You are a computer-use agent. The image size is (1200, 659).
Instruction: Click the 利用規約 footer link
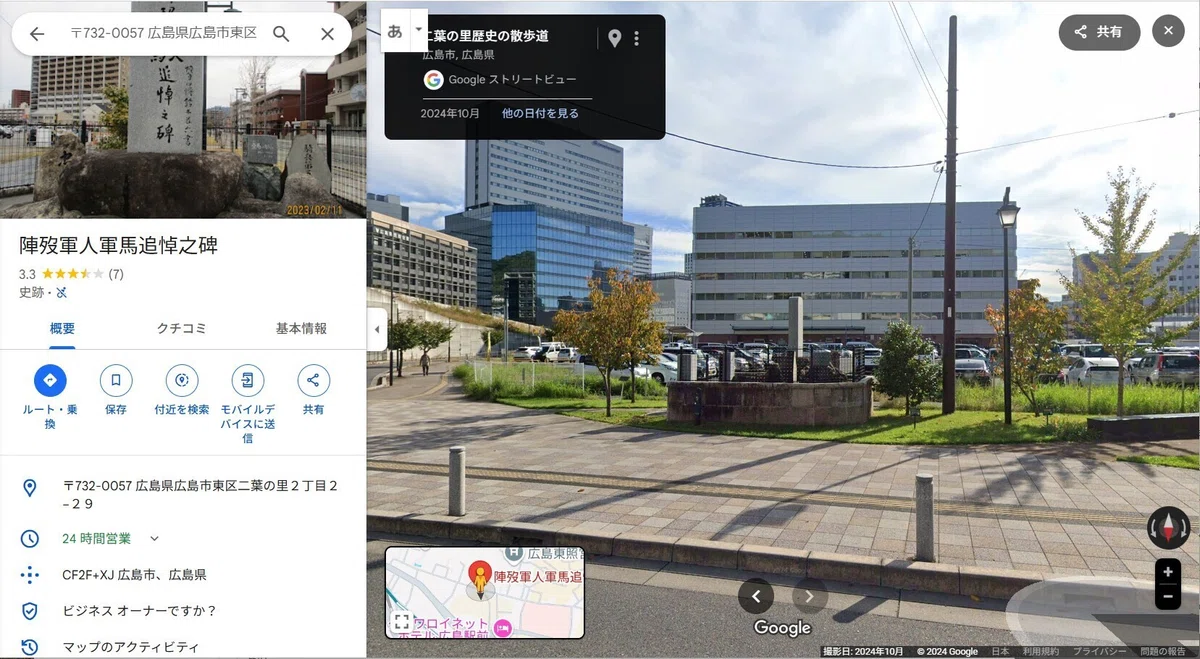pos(1040,652)
